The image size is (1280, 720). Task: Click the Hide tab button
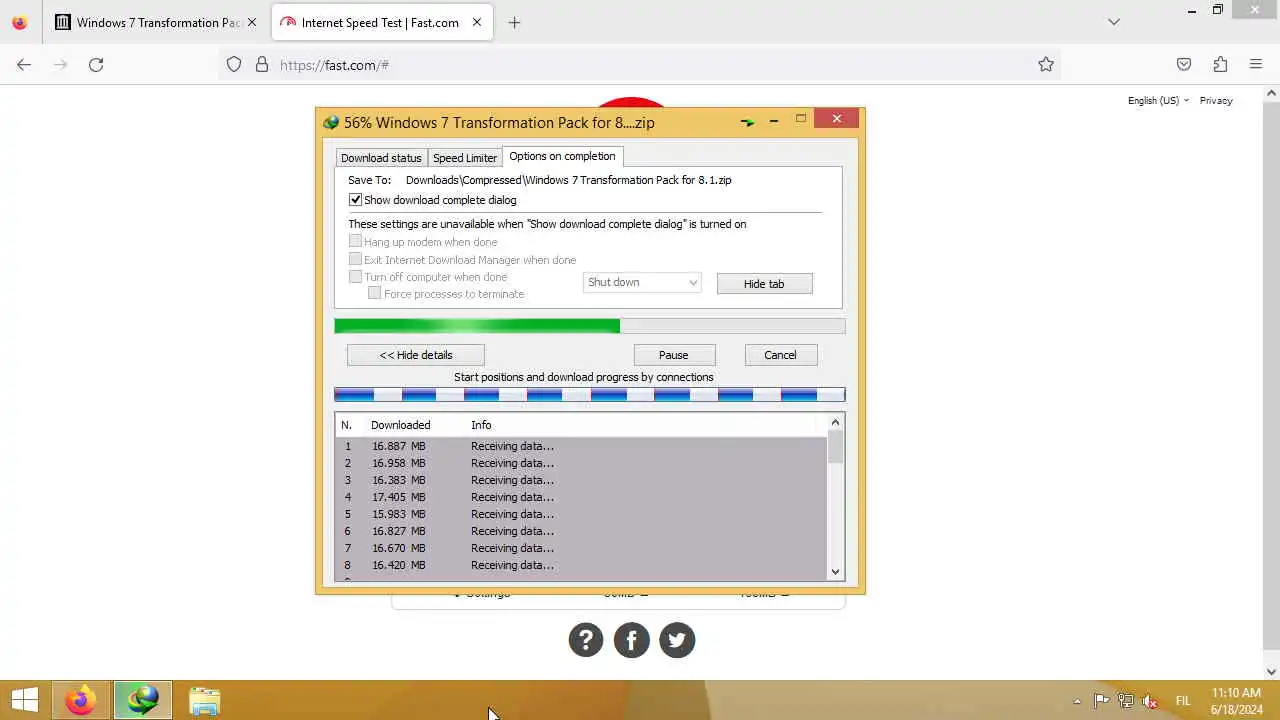[x=764, y=284]
